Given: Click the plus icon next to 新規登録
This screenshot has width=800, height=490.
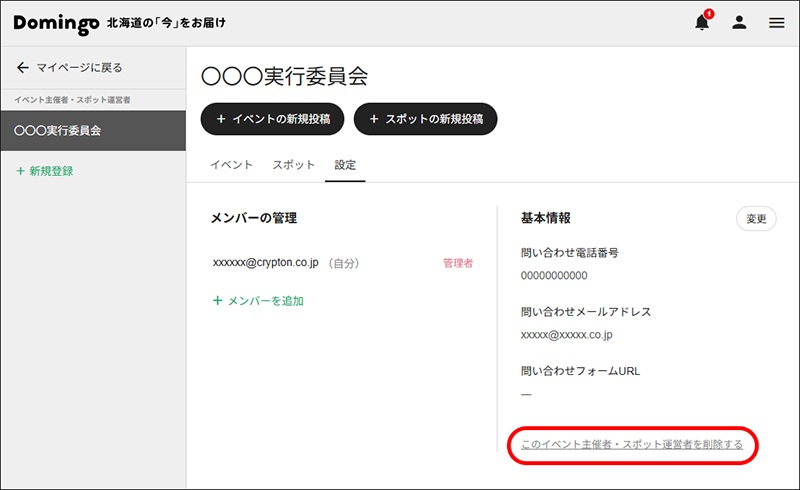Looking at the screenshot, I should pos(20,171).
